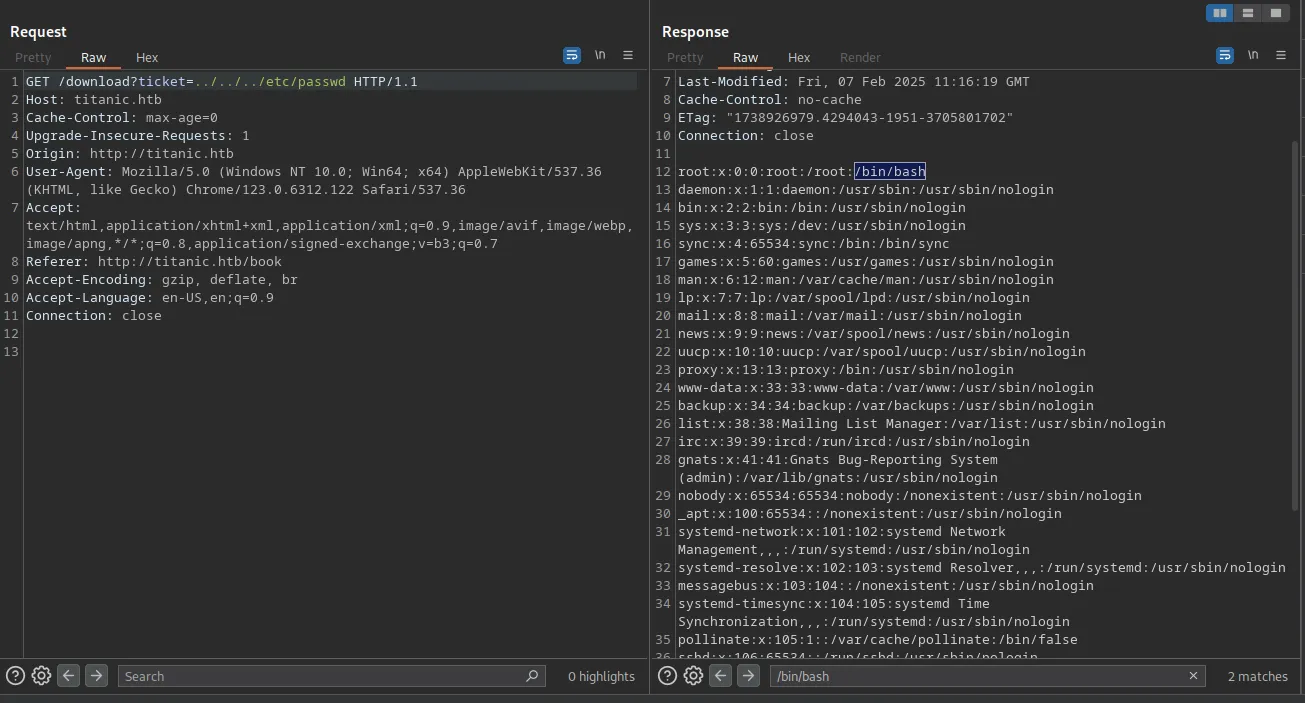Screen dimensions: 1305x703
Task: Clear the /bin/bash search term
Action: click(1193, 676)
